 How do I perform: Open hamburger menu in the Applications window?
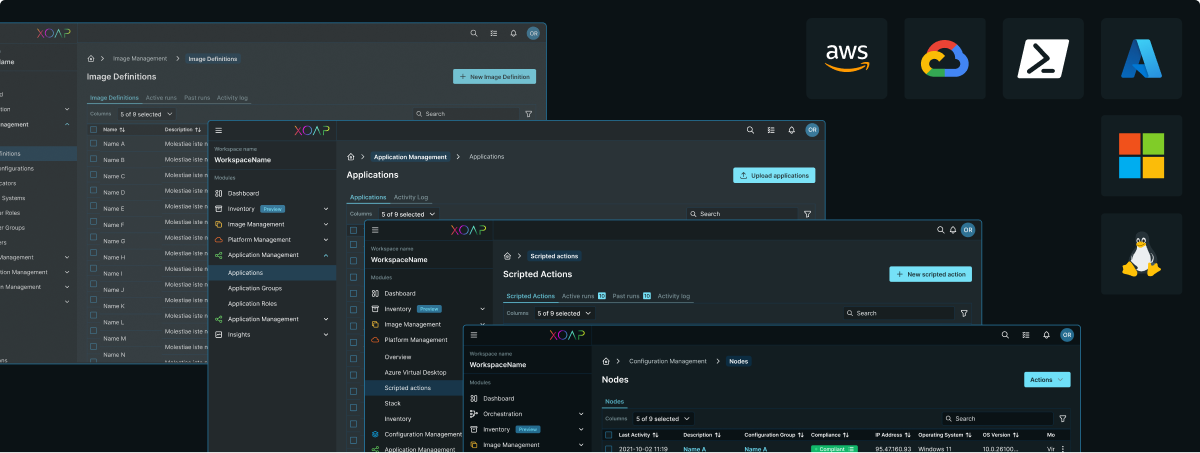pos(219,130)
